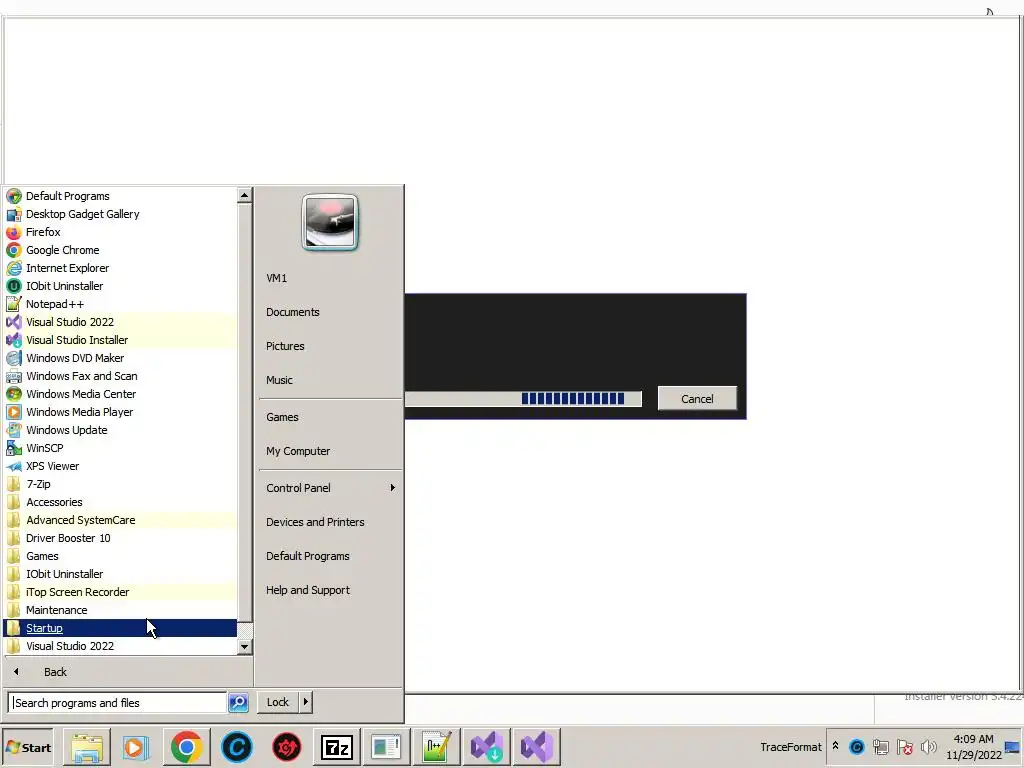Screen dimensions: 1024x768
Task: Expand the Control Panel submenu
Action: pyautogui.click(x=330, y=488)
